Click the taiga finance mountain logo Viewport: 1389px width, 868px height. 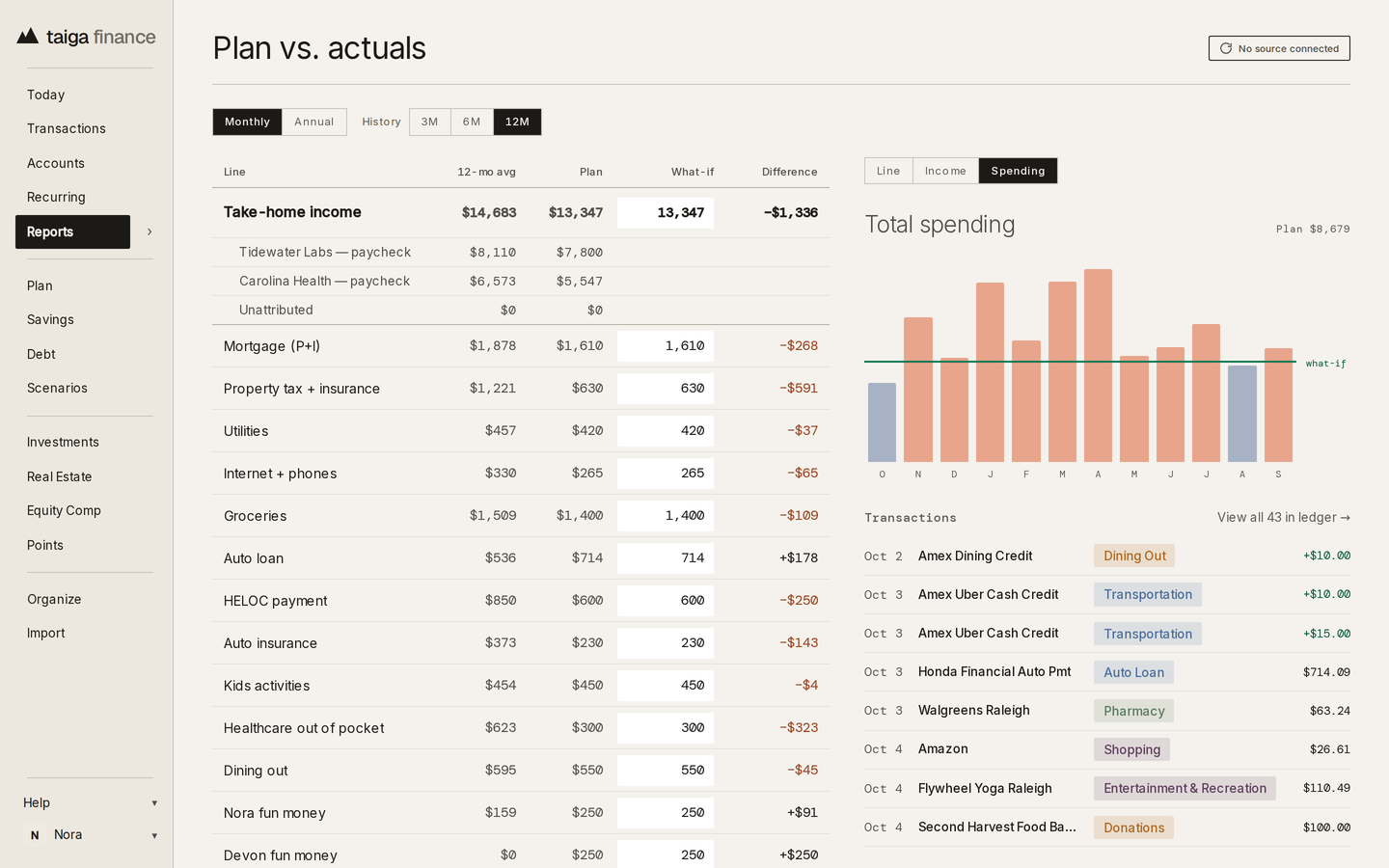(x=28, y=37)
